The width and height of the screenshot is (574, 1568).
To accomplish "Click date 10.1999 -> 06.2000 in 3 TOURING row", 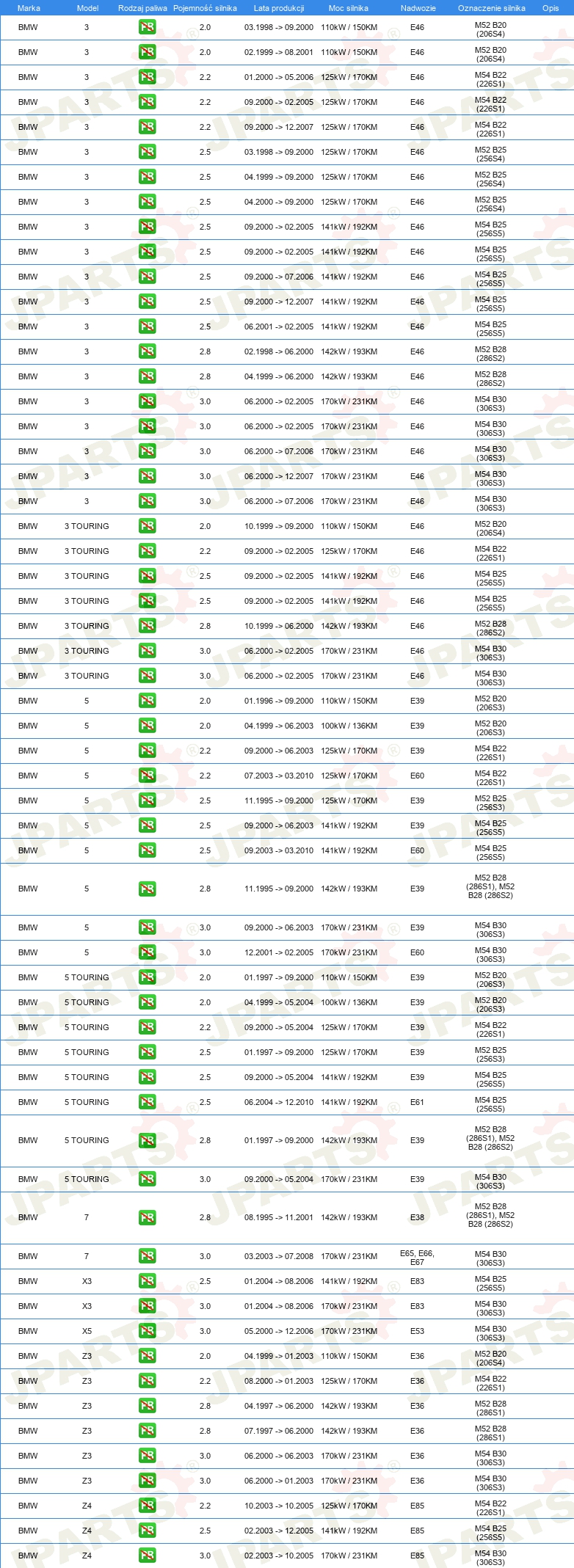I will 279,626.
